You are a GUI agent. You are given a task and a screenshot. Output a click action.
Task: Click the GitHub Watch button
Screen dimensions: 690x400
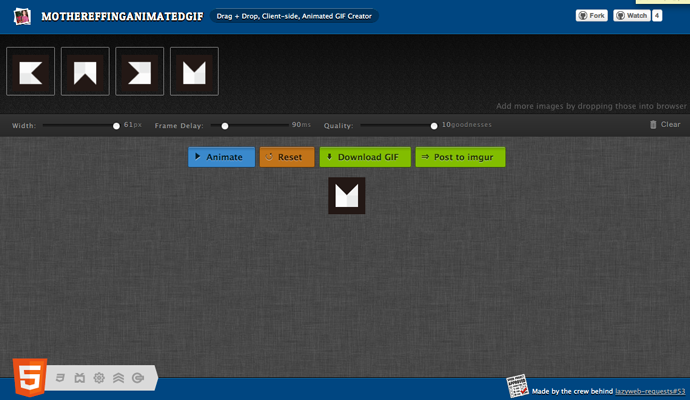point(631,16)
